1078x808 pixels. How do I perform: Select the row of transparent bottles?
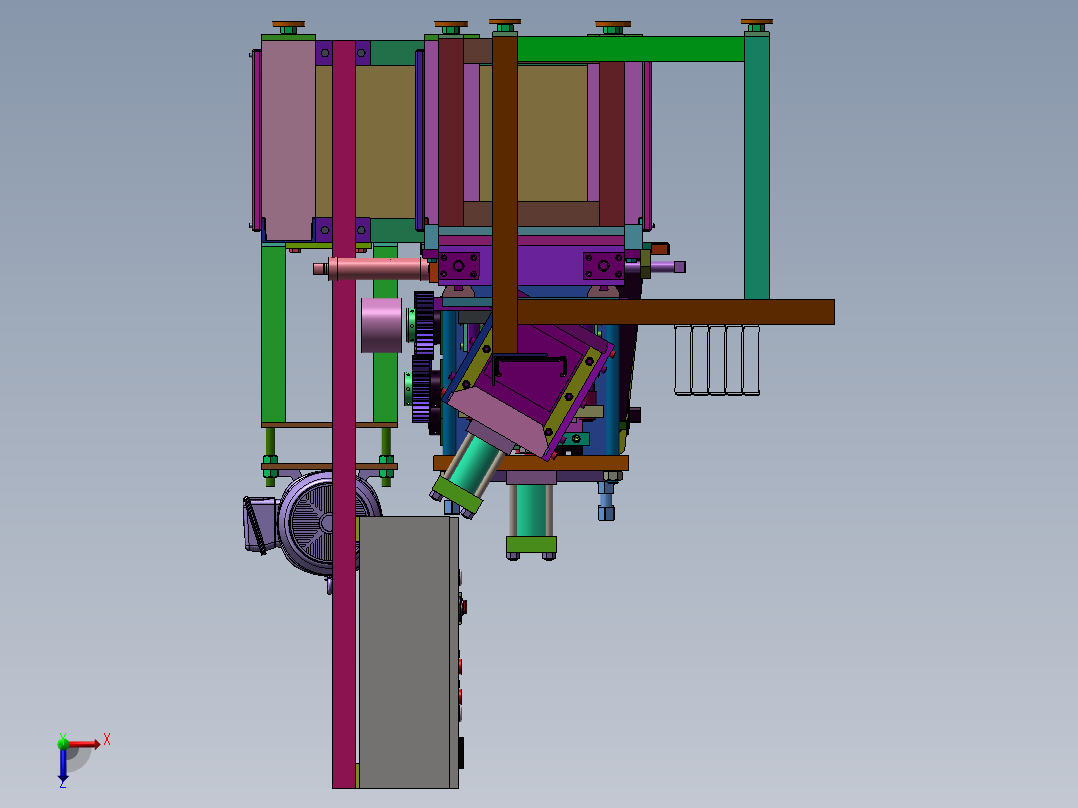pos(717,360)
